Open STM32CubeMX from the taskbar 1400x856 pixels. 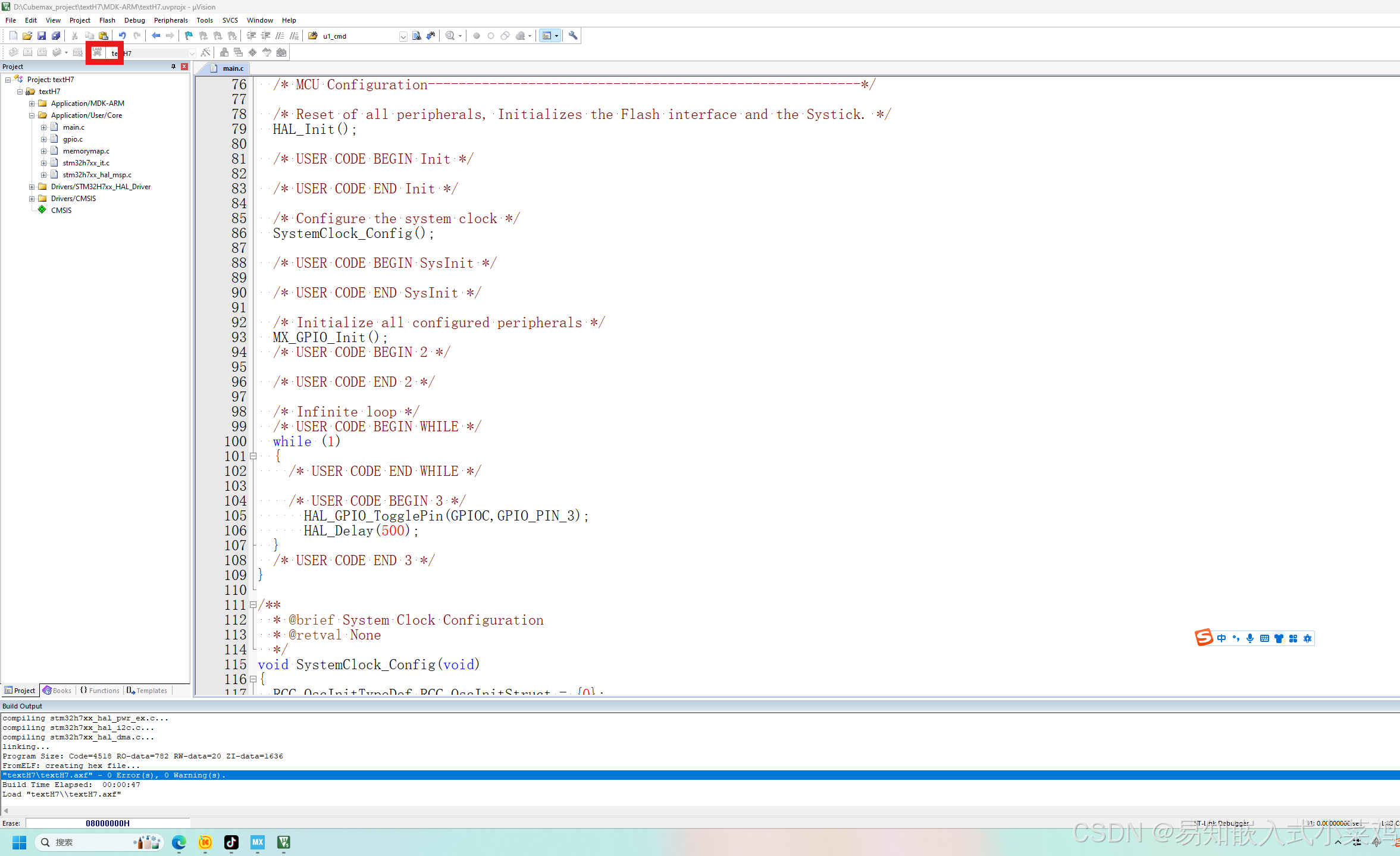pyautogui.click(x=257, y=842)
